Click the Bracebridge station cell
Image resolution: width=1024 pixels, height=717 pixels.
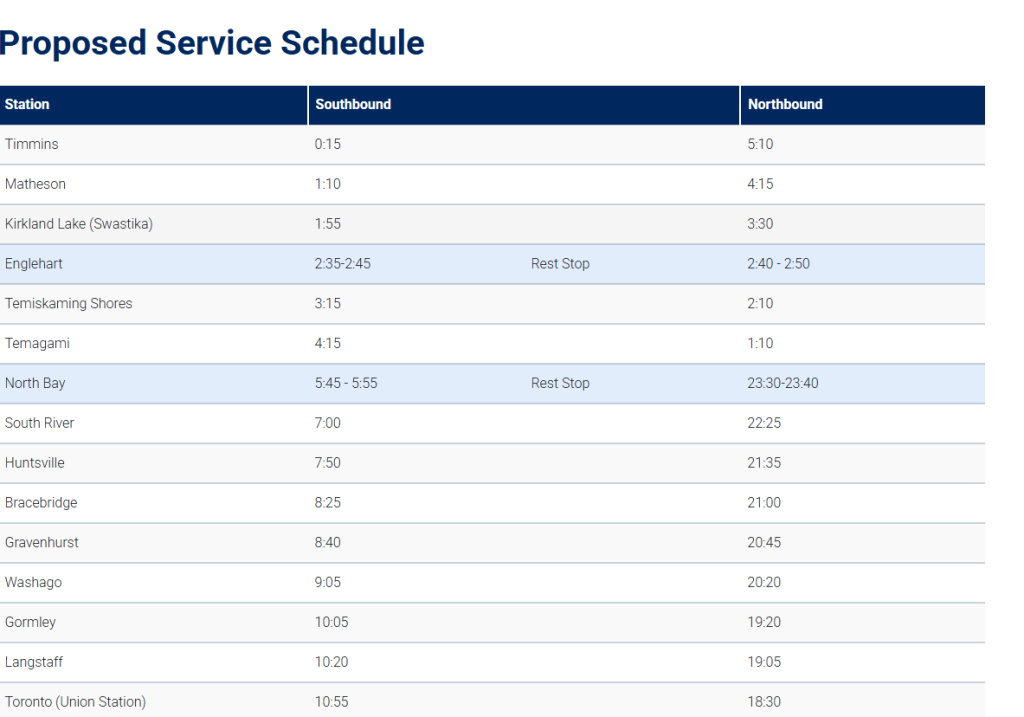[41, 502]
